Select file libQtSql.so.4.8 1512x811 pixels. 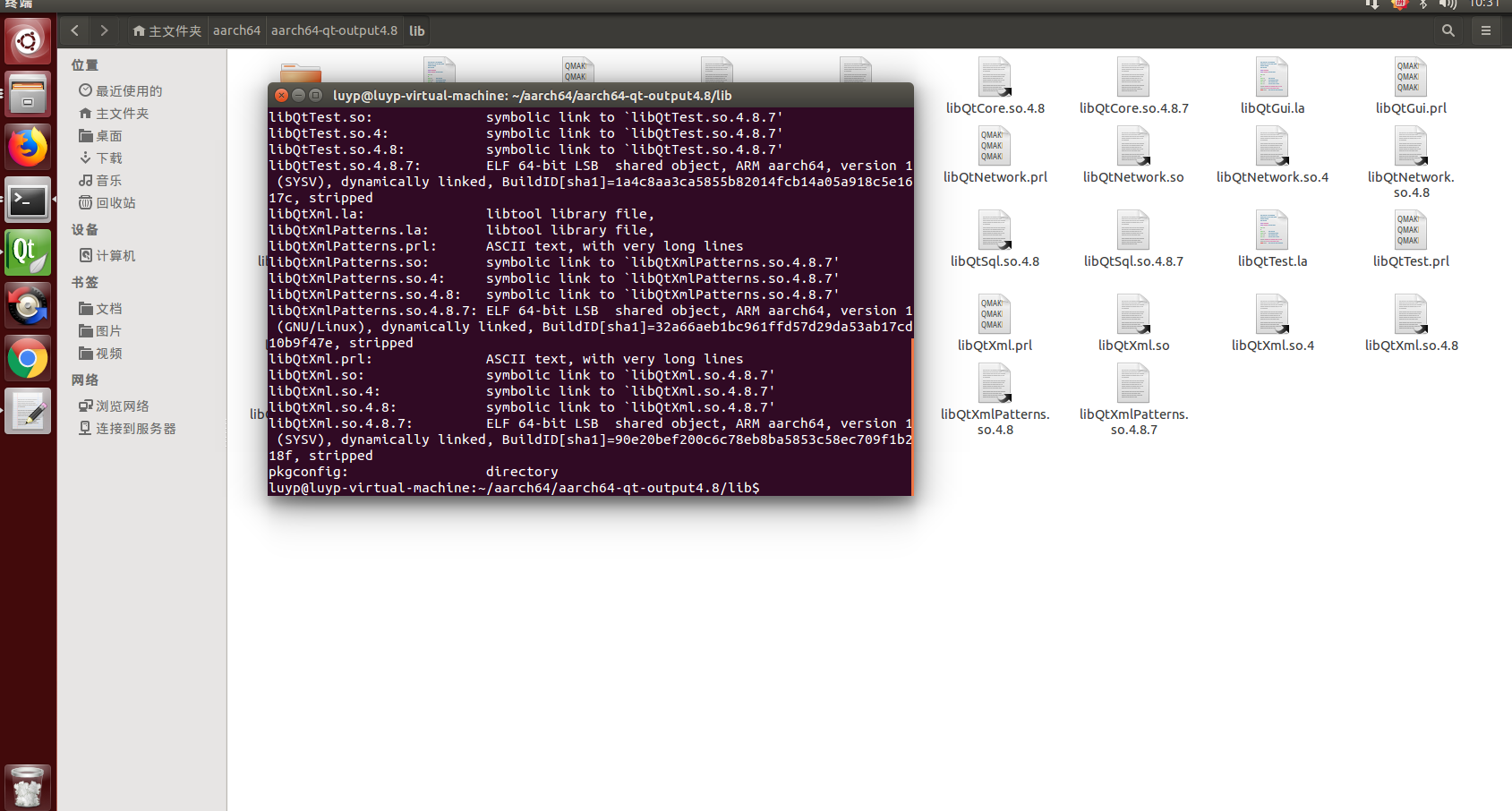pyautogui.click(x=995, y=239)
